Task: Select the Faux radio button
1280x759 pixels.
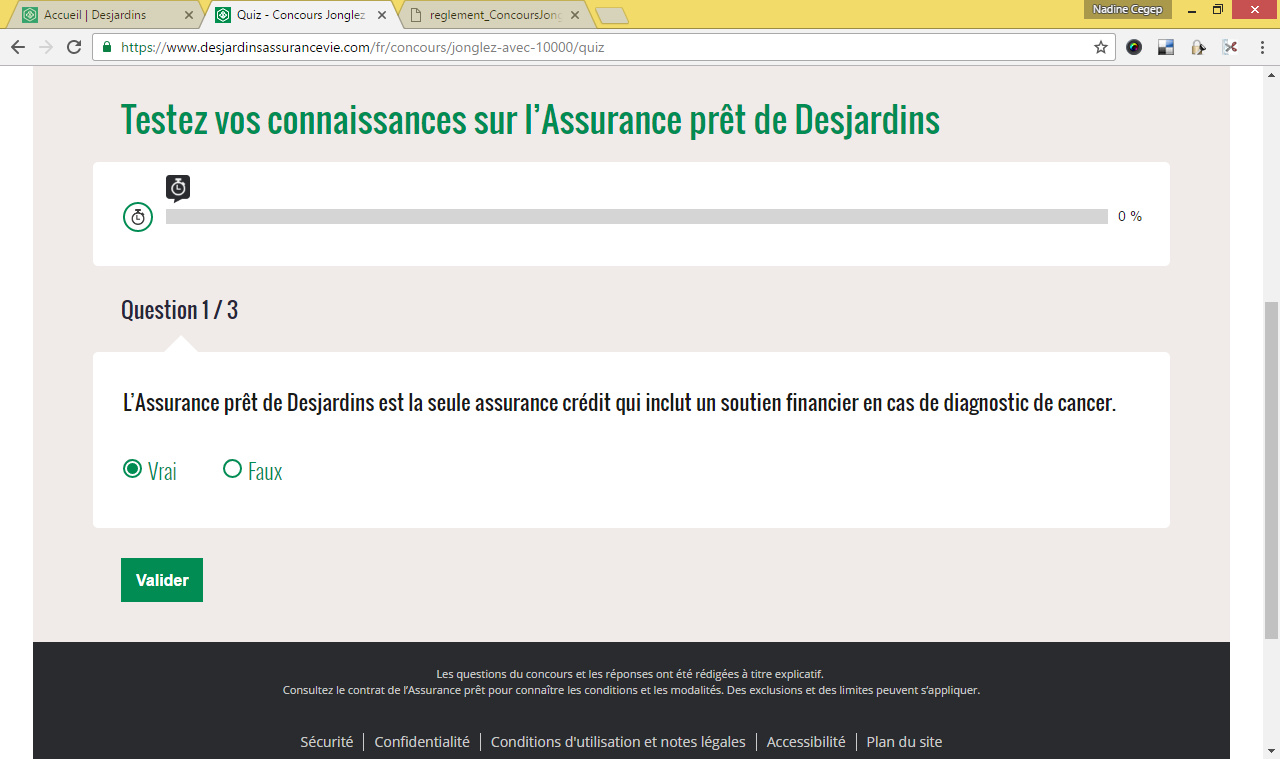Action: 232,469
